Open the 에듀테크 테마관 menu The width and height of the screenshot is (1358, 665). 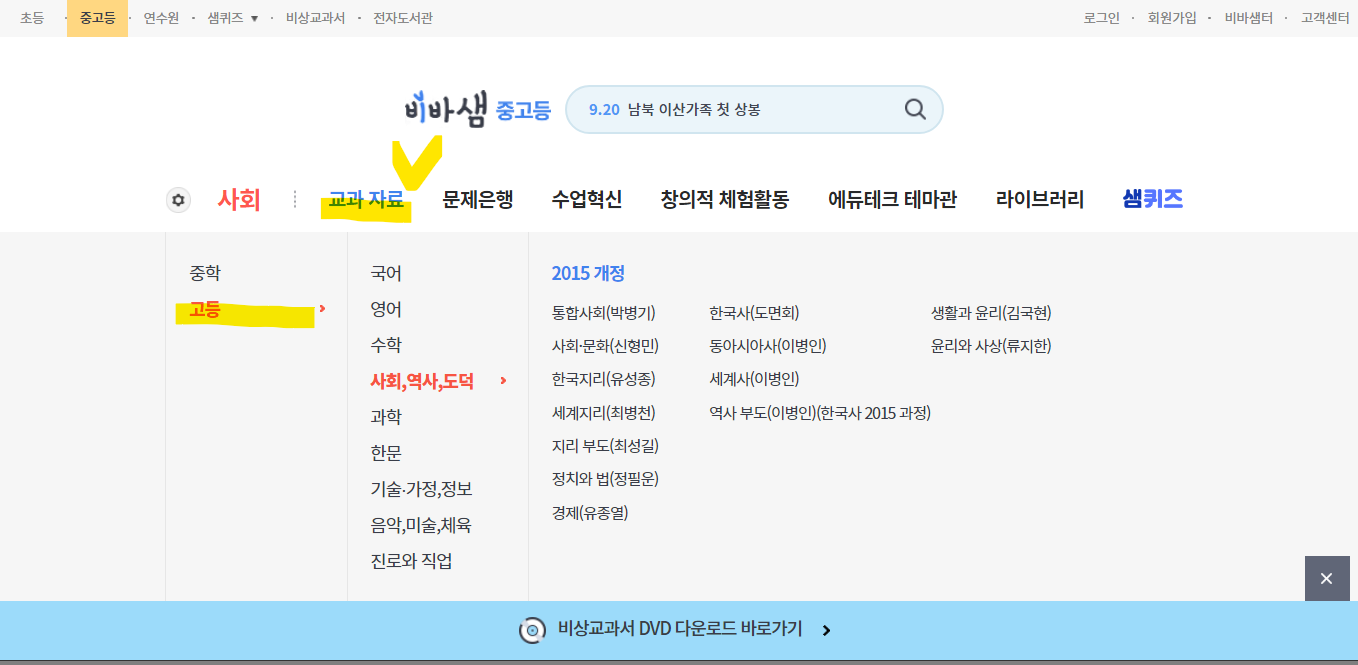(892, 200)
